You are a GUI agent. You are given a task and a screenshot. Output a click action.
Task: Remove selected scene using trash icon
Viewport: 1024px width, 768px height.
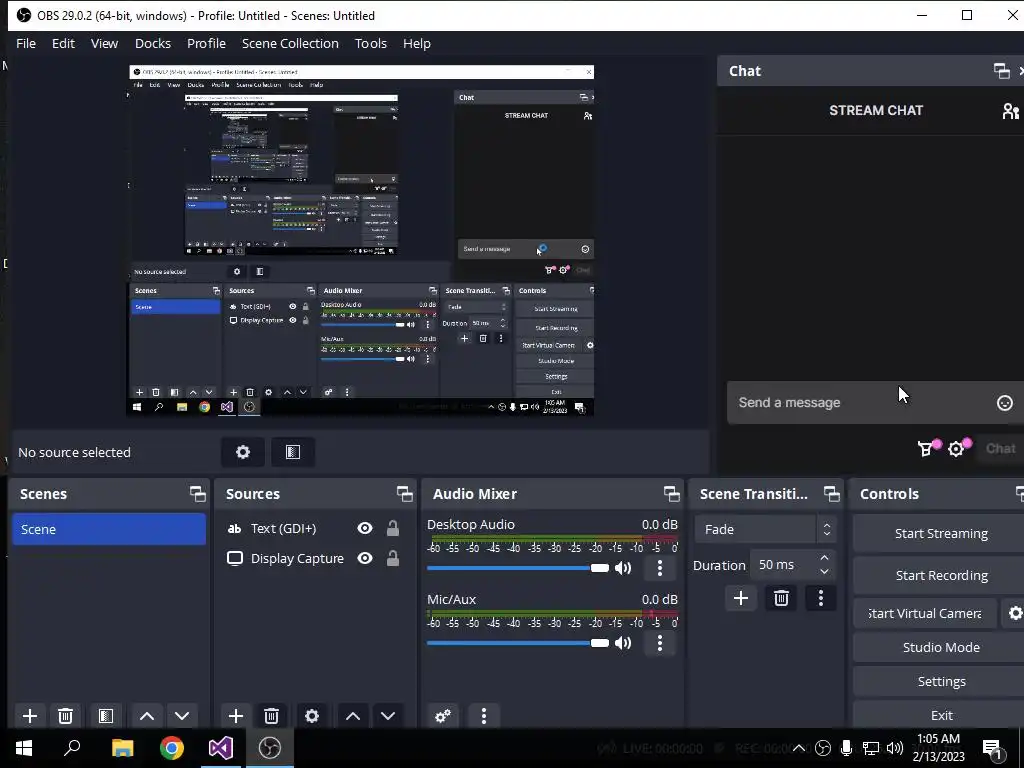pos(65,716)
